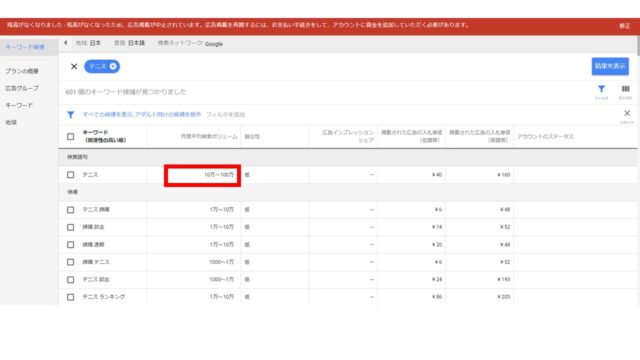Collapse the settings bar with the back arrow

click(66, 43)
